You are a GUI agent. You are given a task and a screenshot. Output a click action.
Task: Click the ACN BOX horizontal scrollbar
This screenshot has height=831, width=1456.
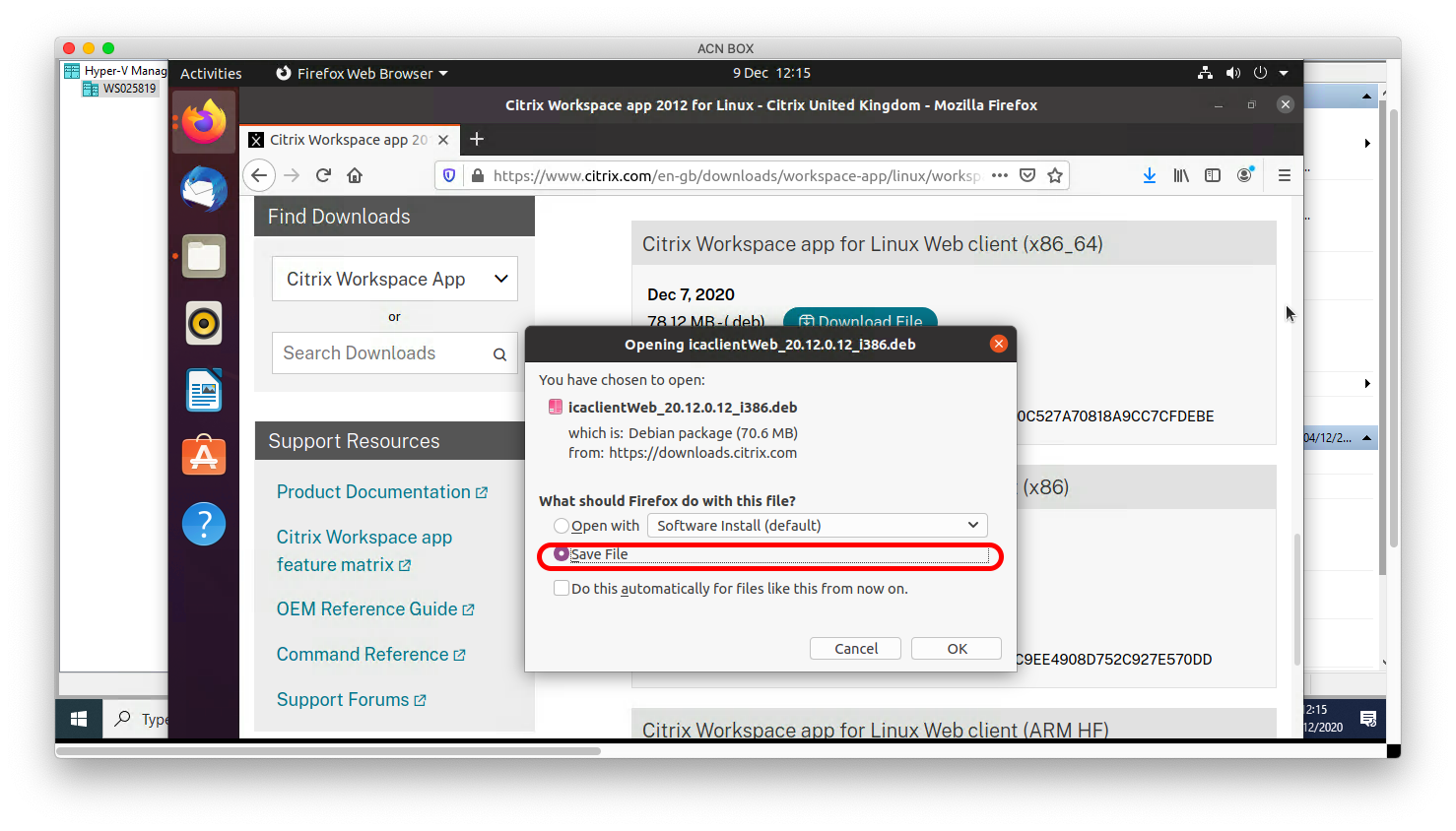tap(329, 751)
